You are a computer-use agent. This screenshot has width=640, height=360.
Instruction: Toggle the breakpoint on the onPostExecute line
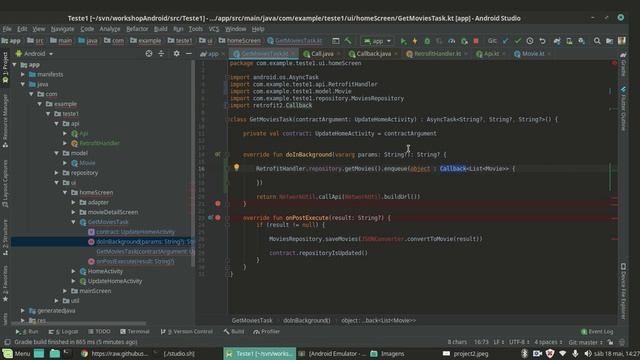point(218,218)
